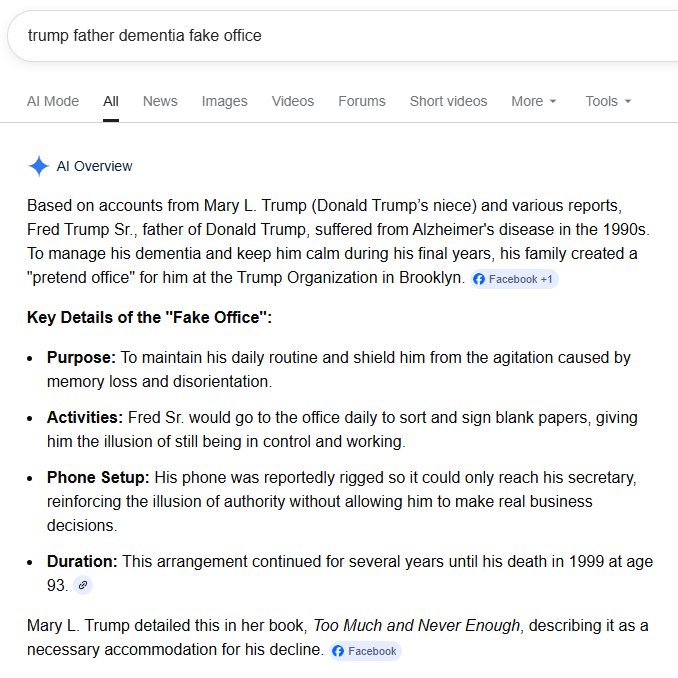The height and width of the screenshot is (678, 678).
Task: Switch to the AI Mode tab
Action: pos(53,101)
